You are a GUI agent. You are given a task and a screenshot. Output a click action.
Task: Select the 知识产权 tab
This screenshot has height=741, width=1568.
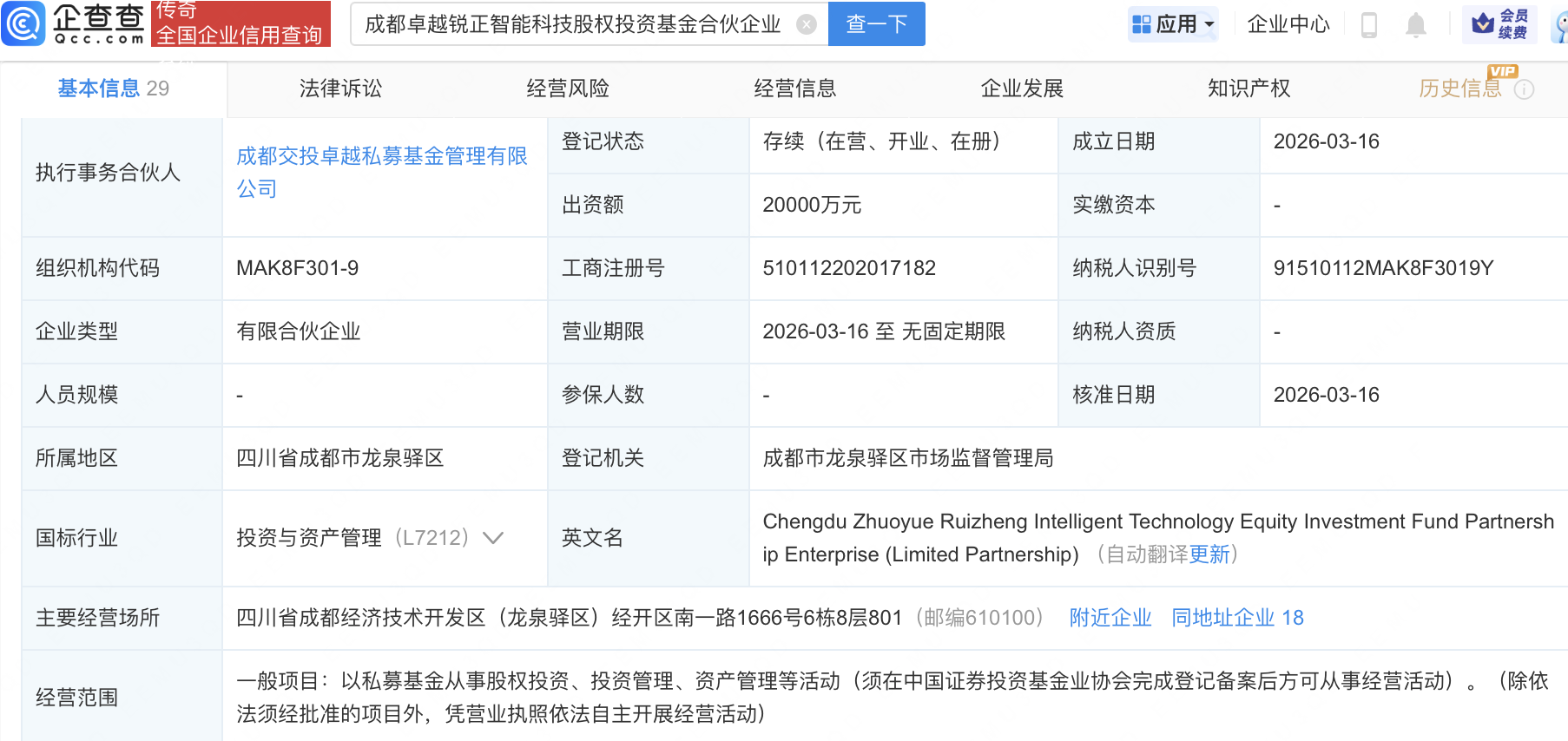tap(1248, 89)
